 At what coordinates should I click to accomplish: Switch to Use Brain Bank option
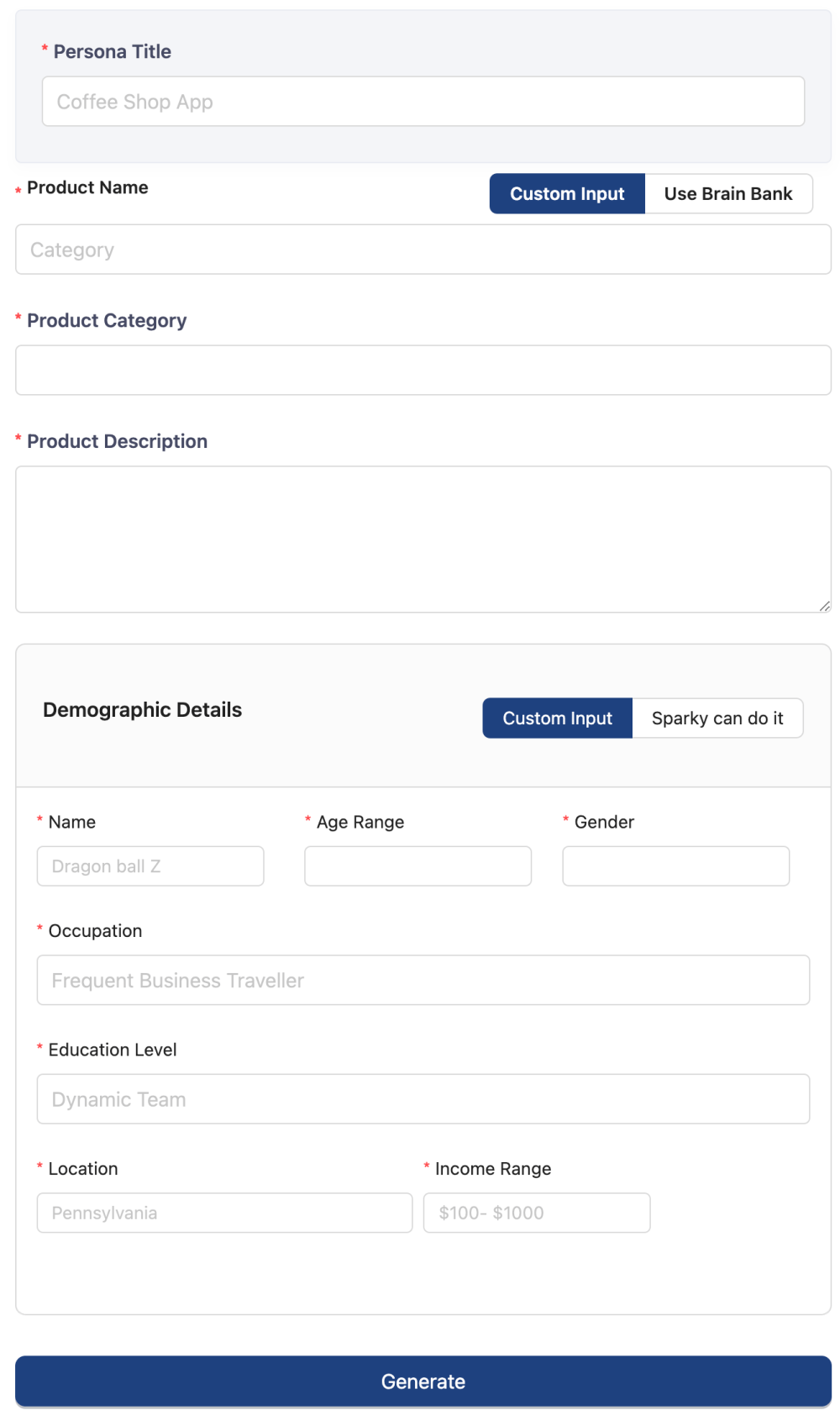pyautogui.click(x=728, y=194)
